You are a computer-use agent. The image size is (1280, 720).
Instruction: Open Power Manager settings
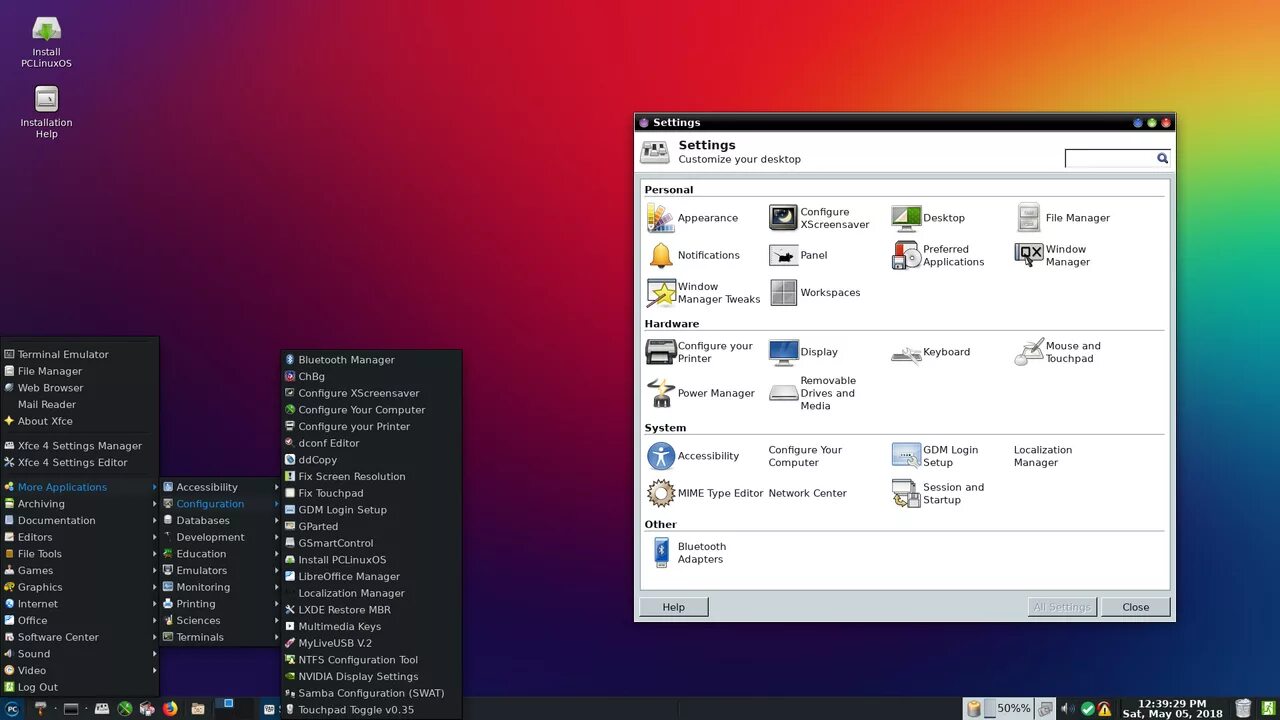tap(701, 393)
